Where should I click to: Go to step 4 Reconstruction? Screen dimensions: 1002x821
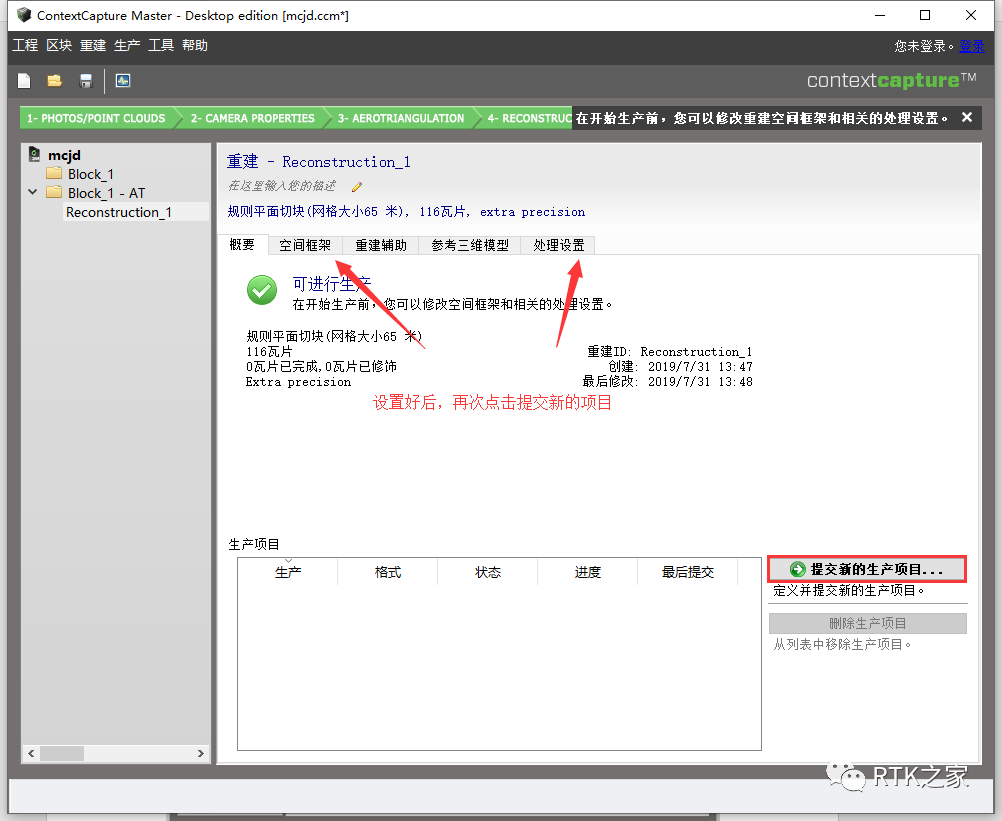528,118
